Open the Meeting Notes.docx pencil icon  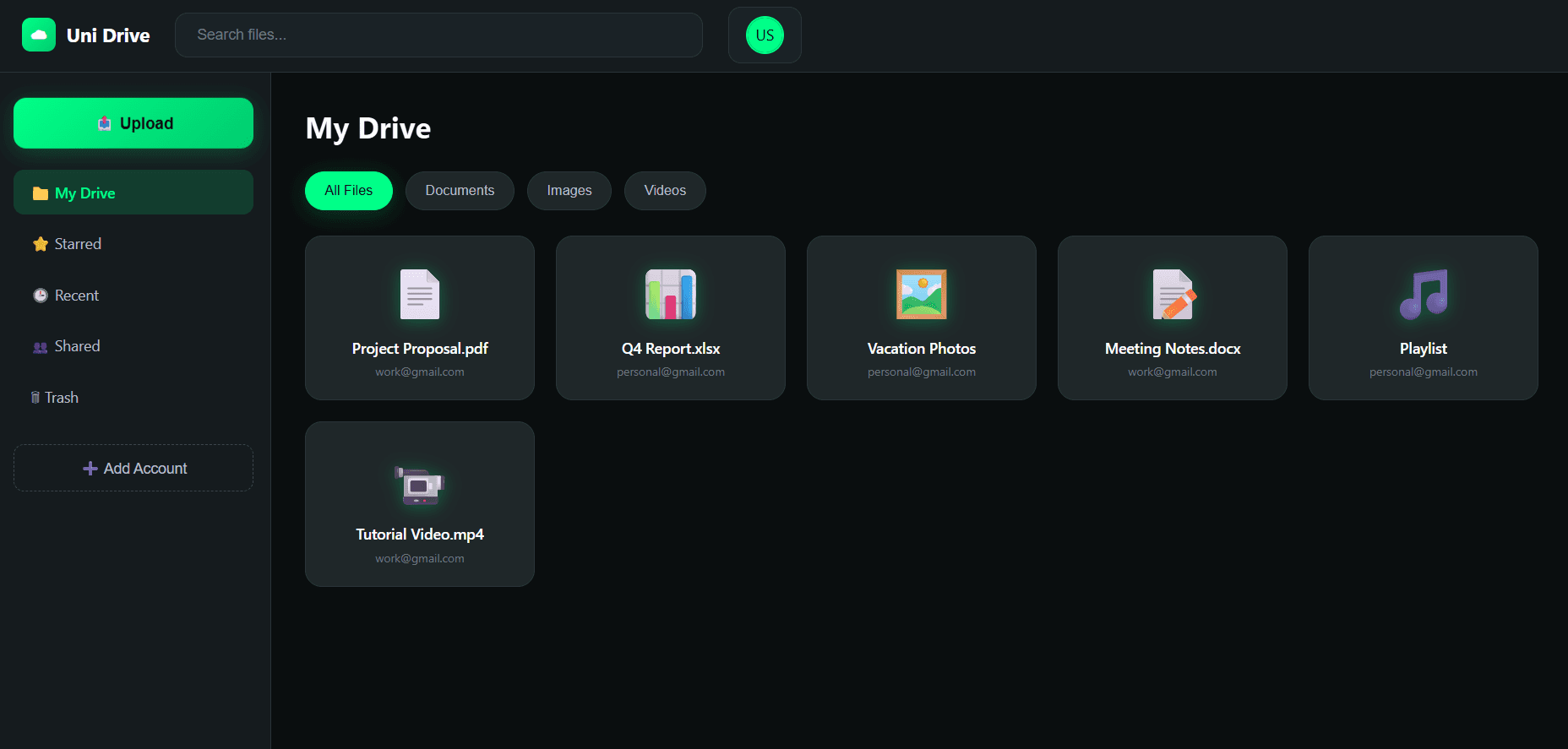[x=1173, y=294]
